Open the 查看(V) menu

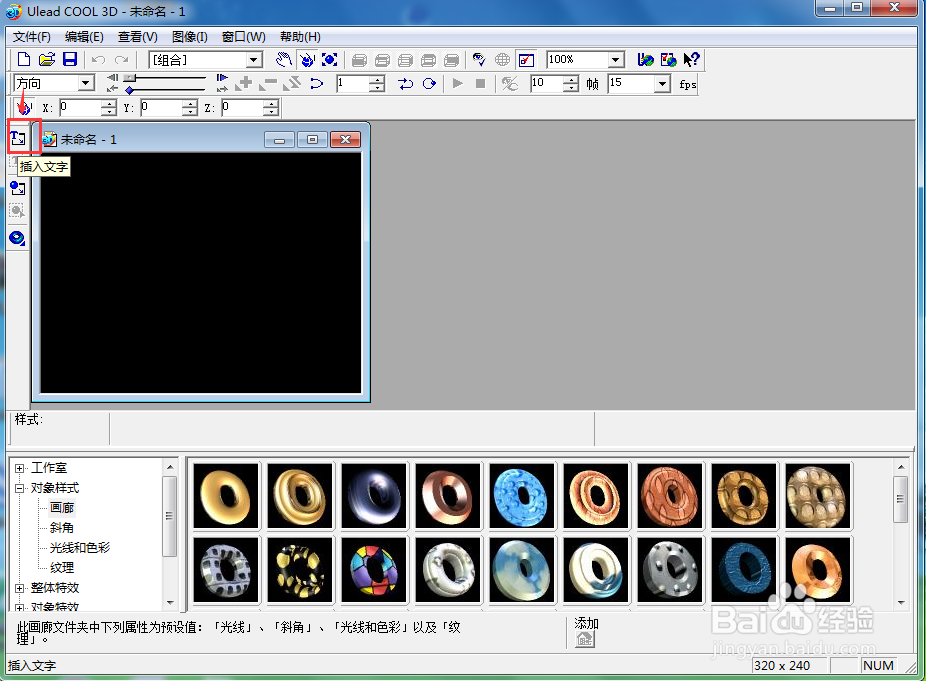[x=138, y=37]
